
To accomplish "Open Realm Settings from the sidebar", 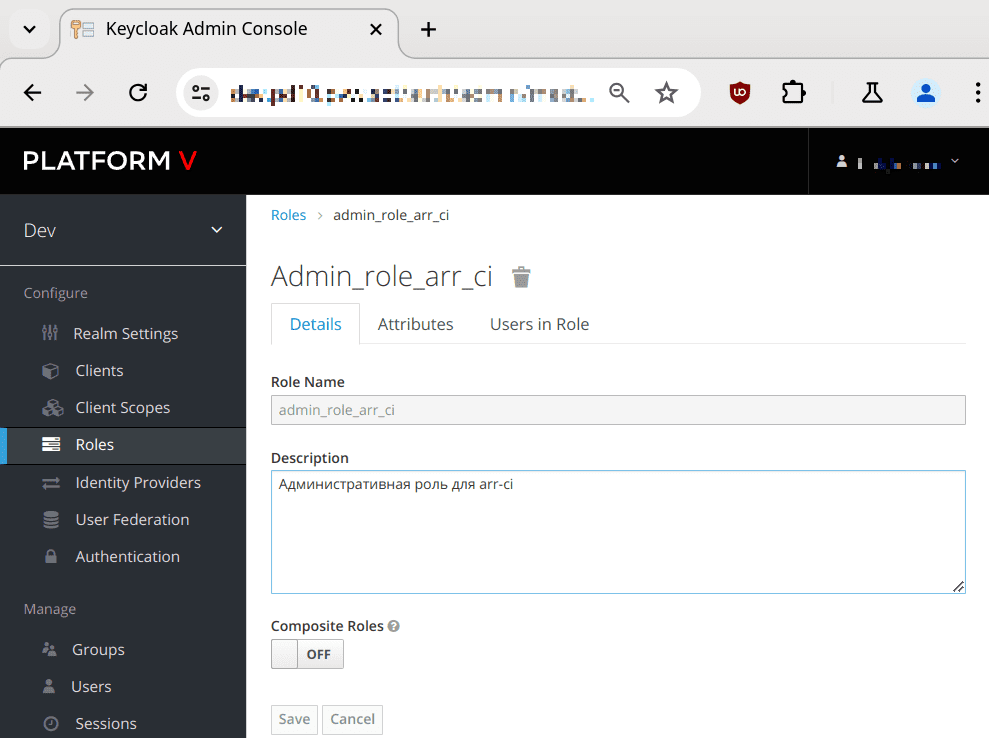I will pyautogui.click(x=126, y=333).
